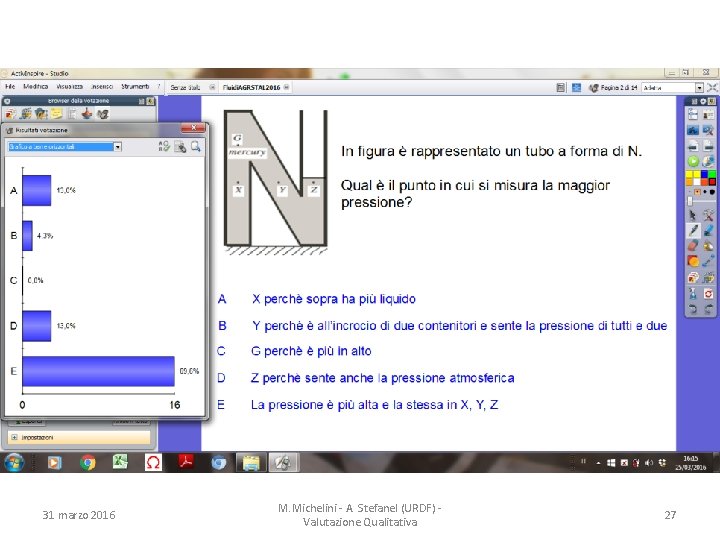The image size is (720, 540).
Task: Click the blue bar for answer E
Action: coord(98,371)
